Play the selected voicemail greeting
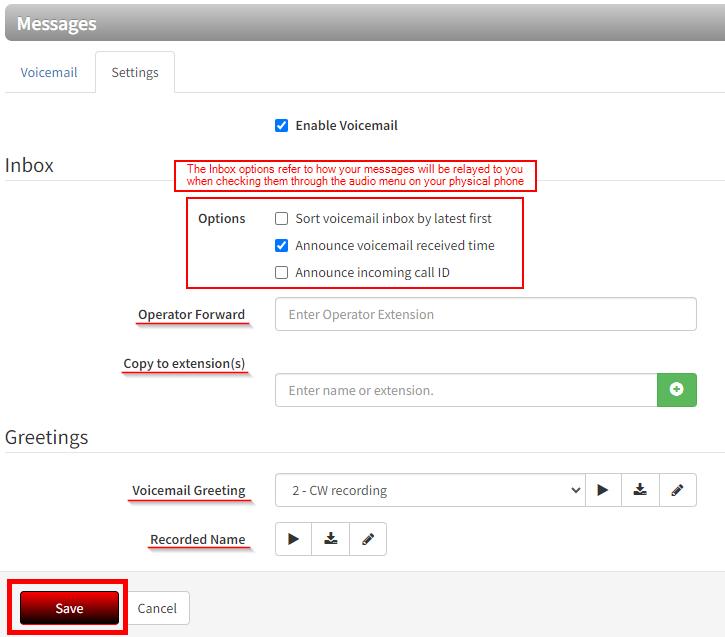The width and height of the screenshot is (725, 637). pos(603,490)
